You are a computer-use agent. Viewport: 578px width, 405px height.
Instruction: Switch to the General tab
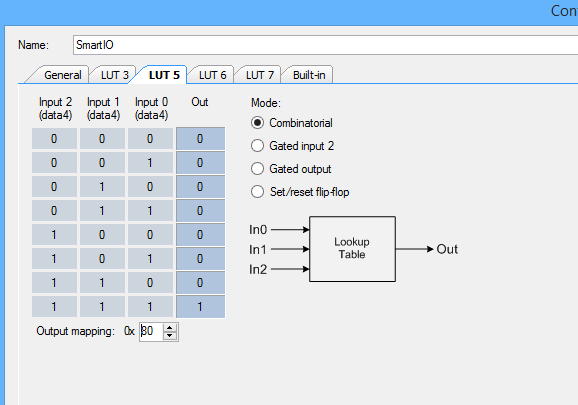point(62,75)
